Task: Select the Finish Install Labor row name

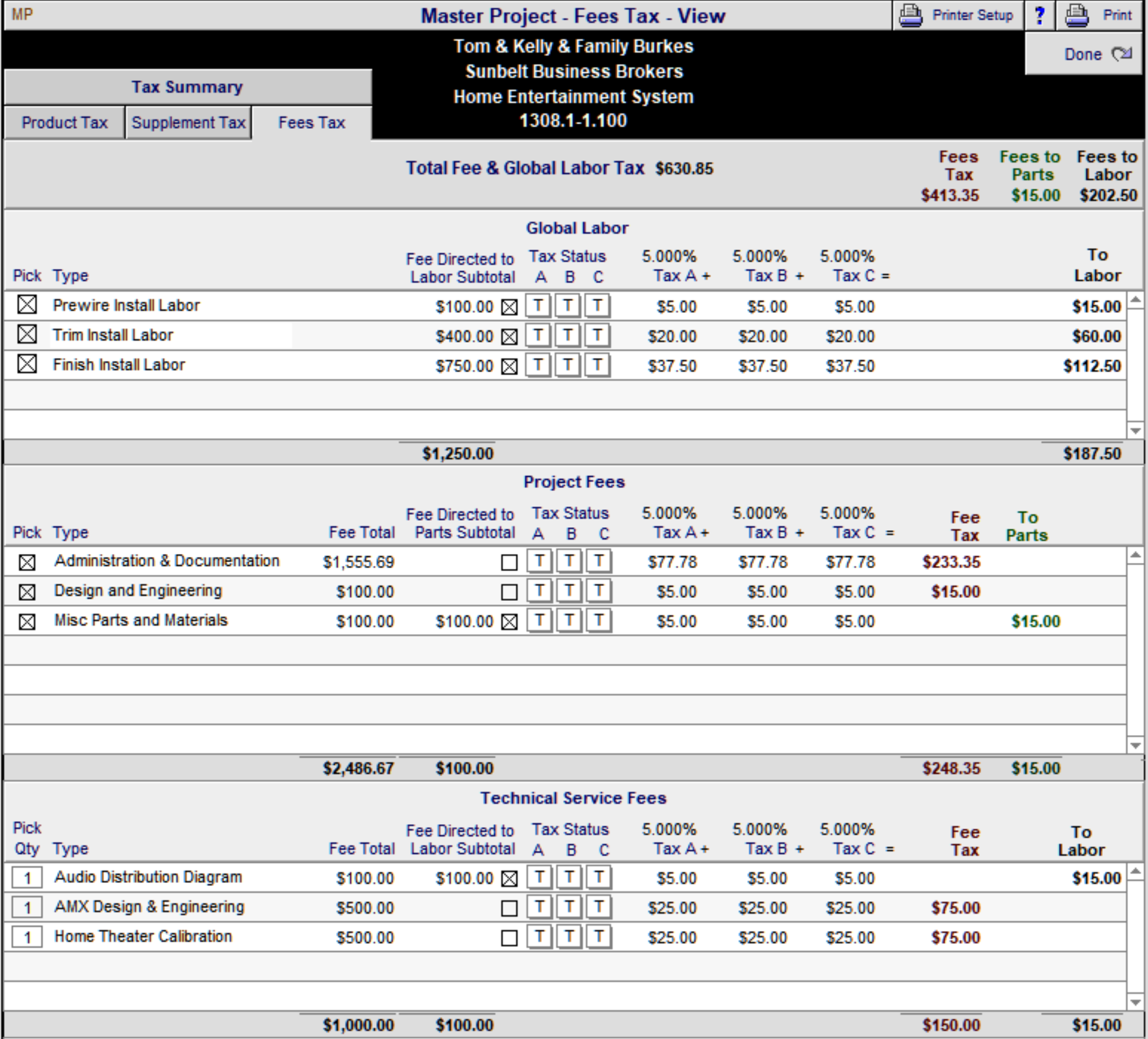Action: (x=119, y=365)
